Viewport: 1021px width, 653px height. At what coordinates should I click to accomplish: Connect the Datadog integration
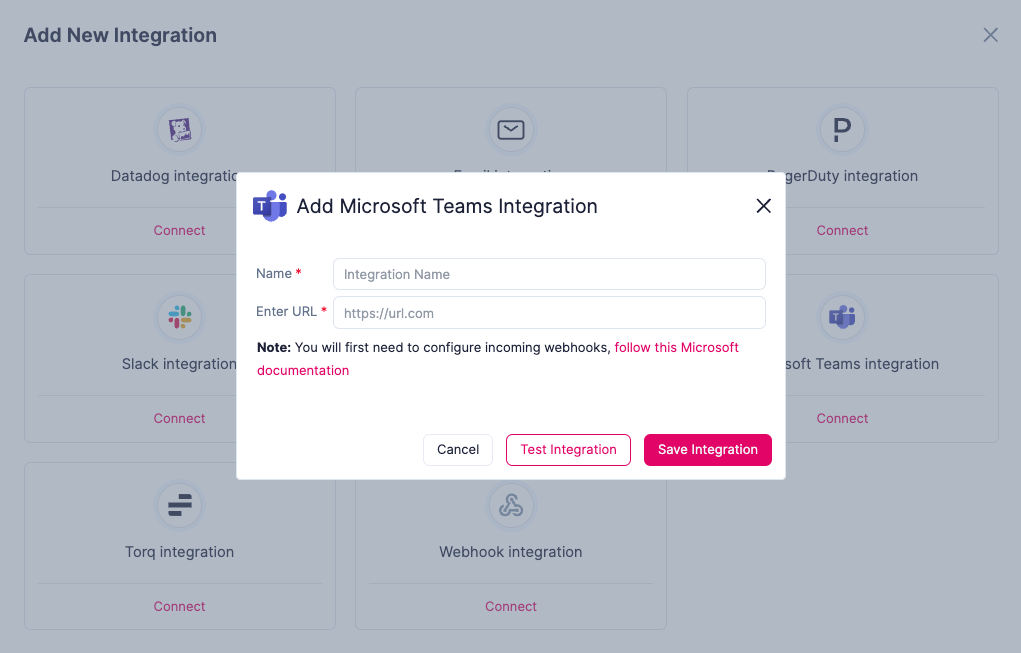pos(180,230)
